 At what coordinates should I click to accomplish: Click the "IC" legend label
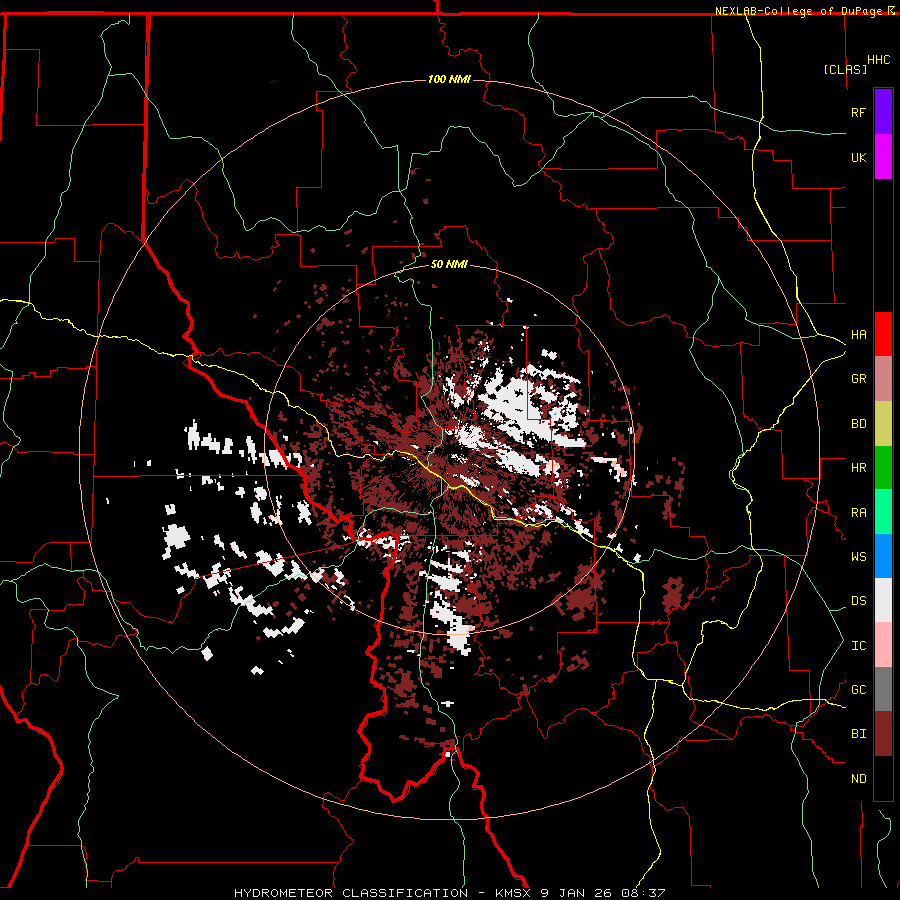click(858, 646)
